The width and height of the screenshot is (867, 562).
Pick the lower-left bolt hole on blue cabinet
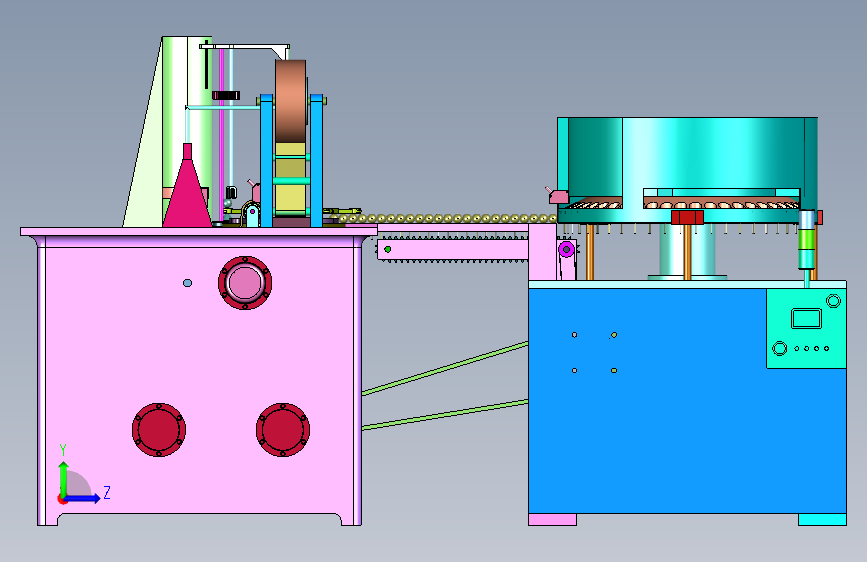574,371
